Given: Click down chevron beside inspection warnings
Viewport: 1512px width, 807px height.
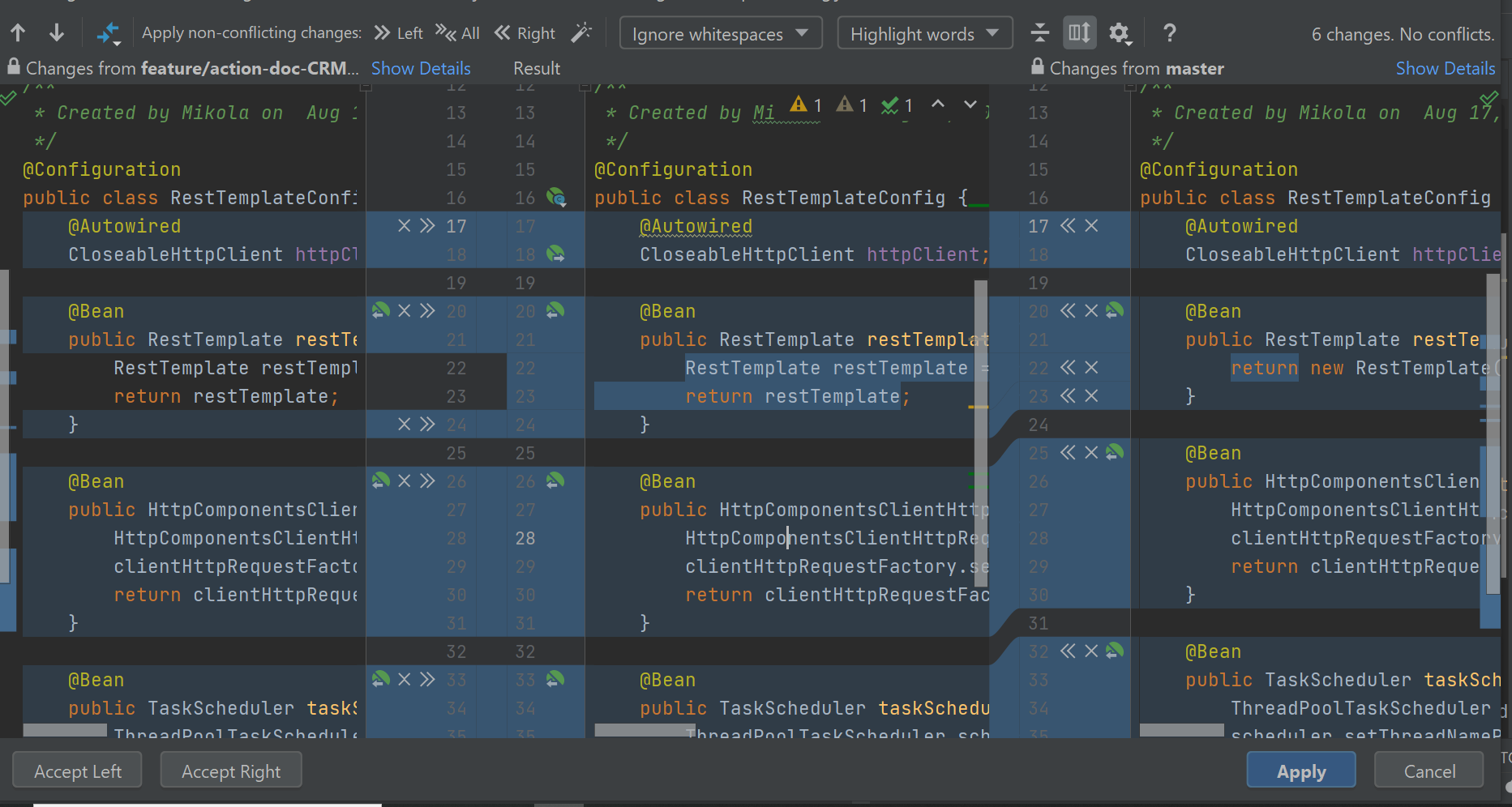Looking at the screenshot, I should point(970,105).
